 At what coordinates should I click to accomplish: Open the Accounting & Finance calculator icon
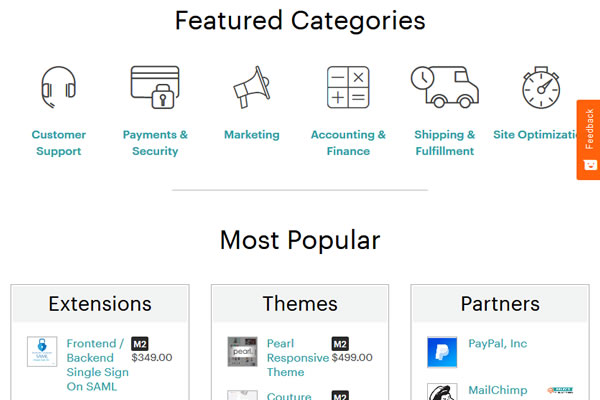tap(348, 88)
